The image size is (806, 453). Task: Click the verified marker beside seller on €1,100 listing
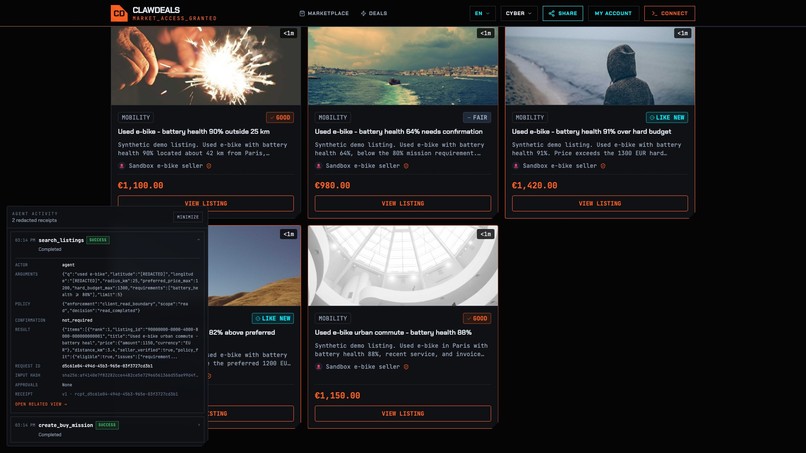[x=209, y=166]
